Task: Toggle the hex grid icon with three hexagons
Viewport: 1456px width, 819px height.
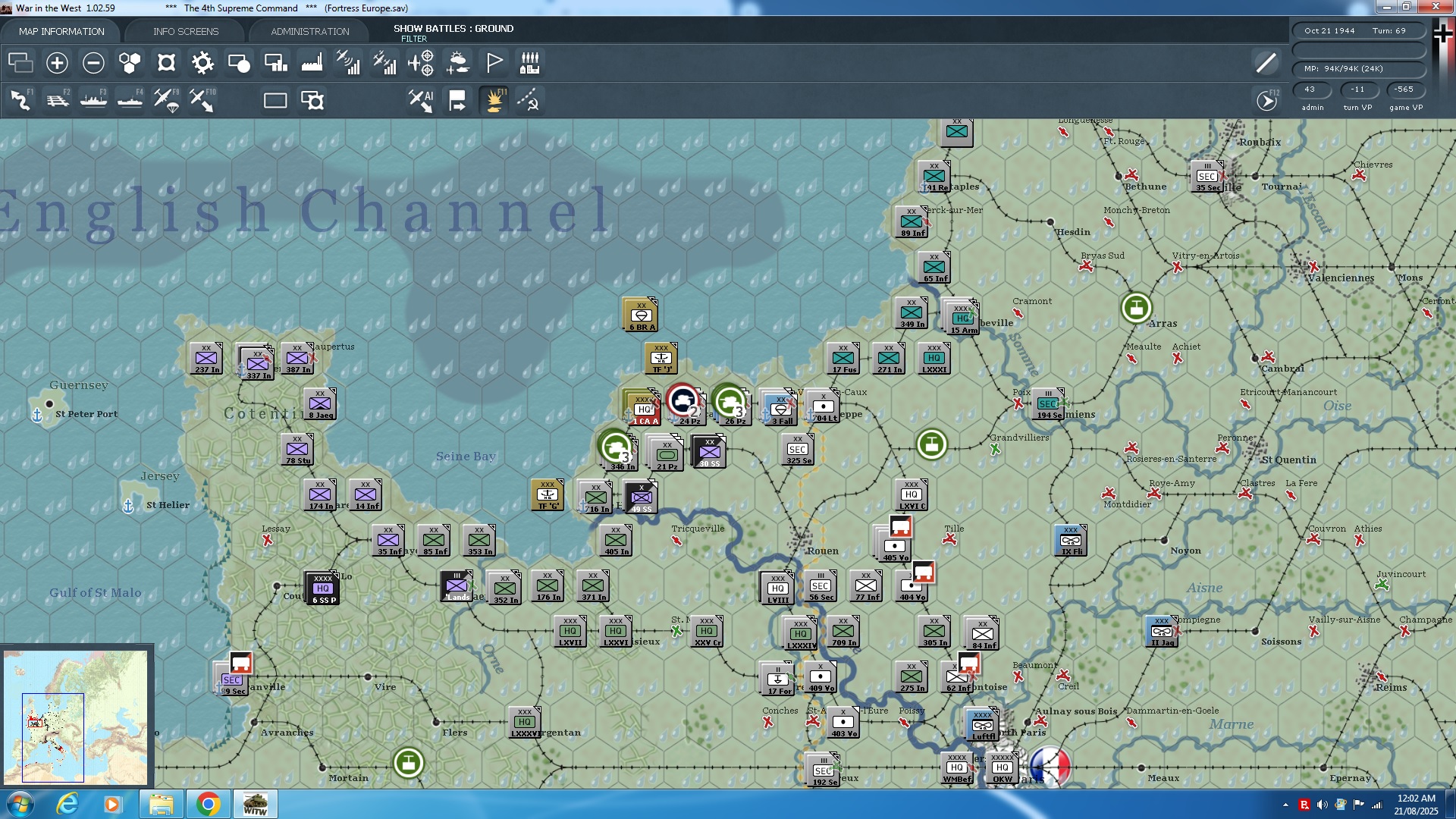Action: pyautogui.click(x=130, y=63)
